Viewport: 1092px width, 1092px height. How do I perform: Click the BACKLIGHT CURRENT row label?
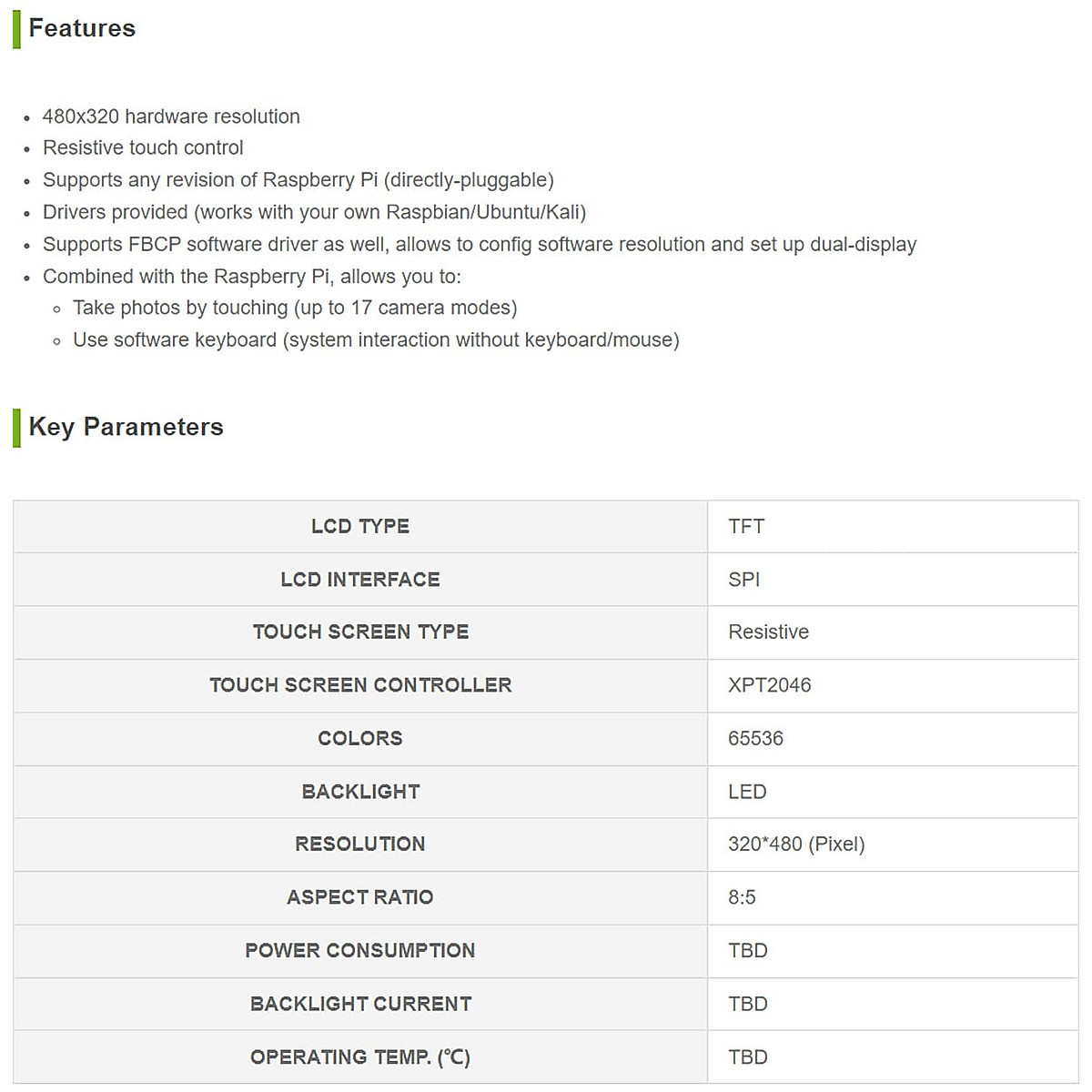coord(360,1004)
